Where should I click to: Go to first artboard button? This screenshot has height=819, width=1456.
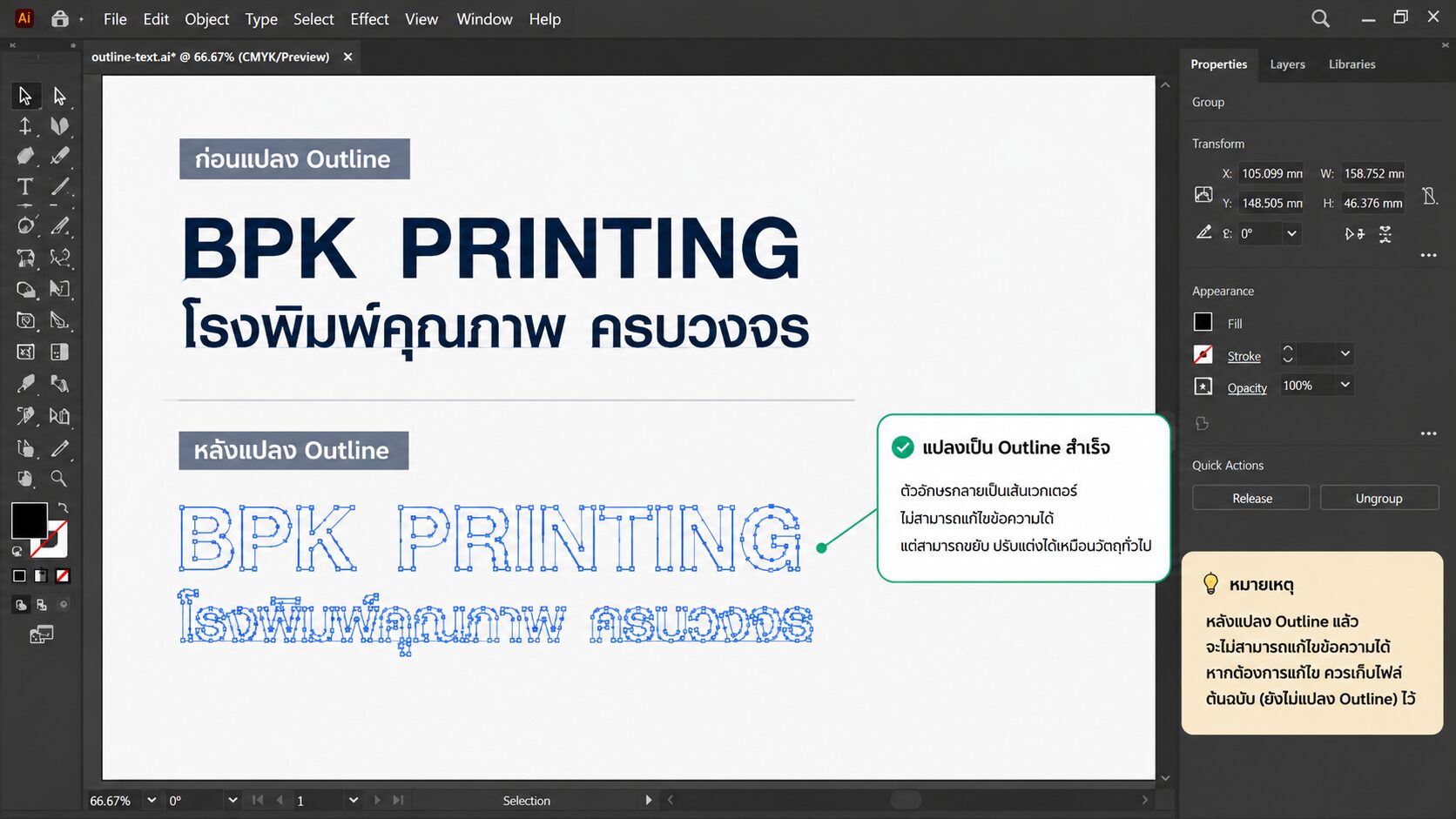(258, 800)
